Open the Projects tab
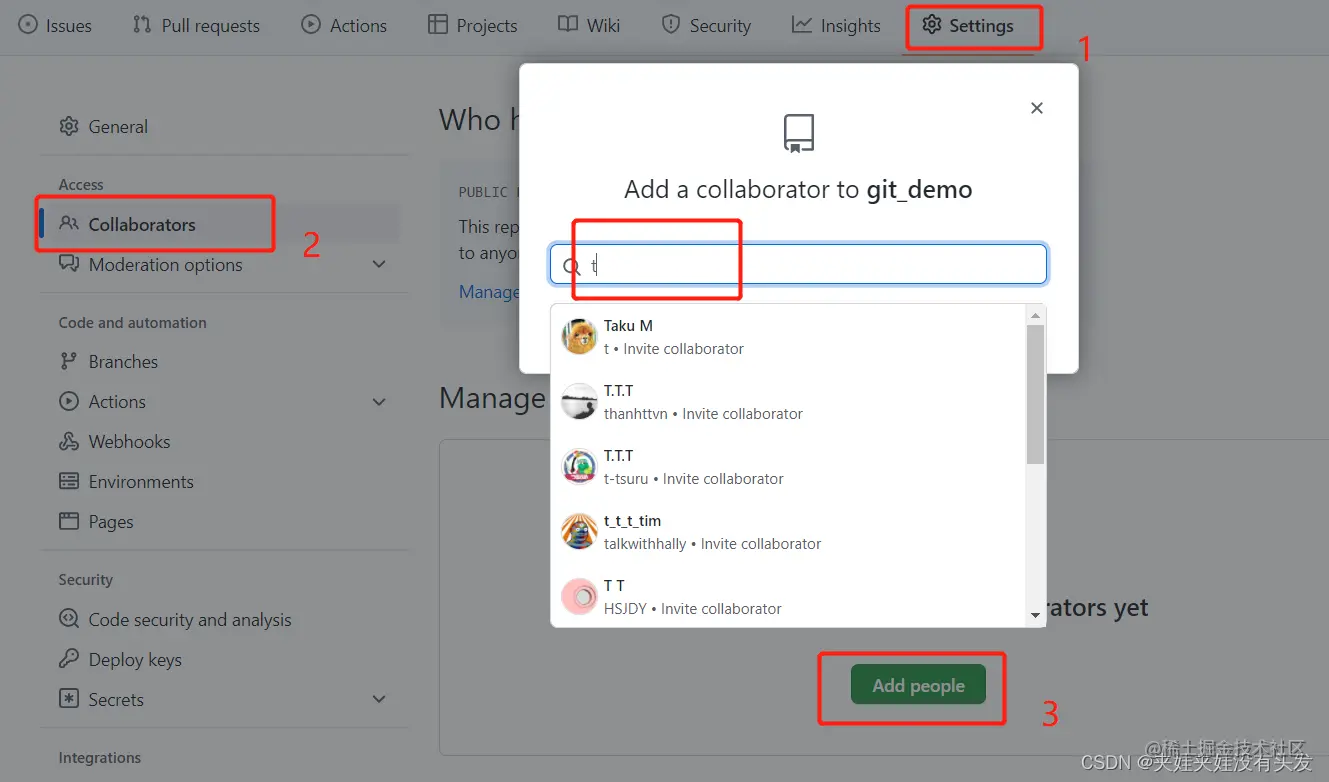The width and height of the screenshot is (1329, 782). point(472,25)
